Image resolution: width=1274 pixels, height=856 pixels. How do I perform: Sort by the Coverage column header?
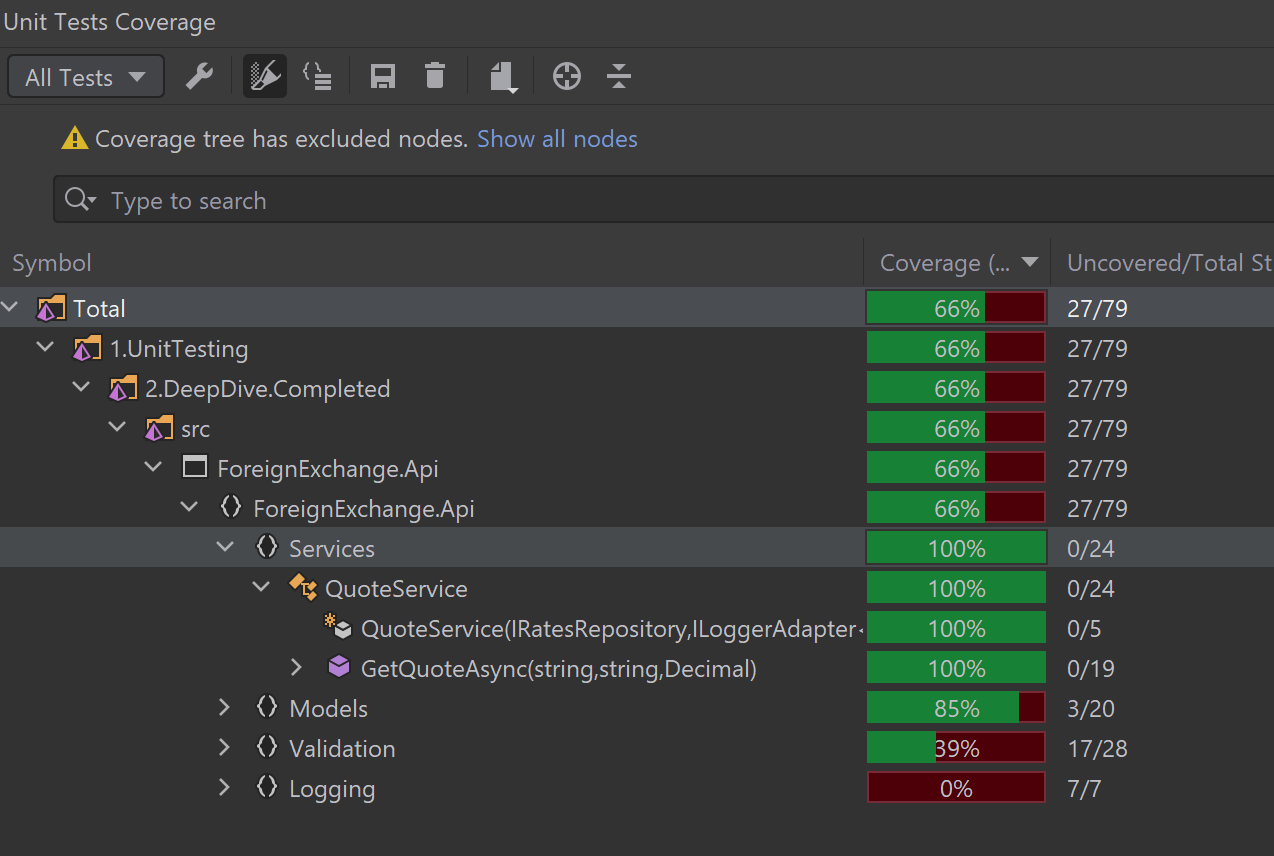[x=944, y=263]
